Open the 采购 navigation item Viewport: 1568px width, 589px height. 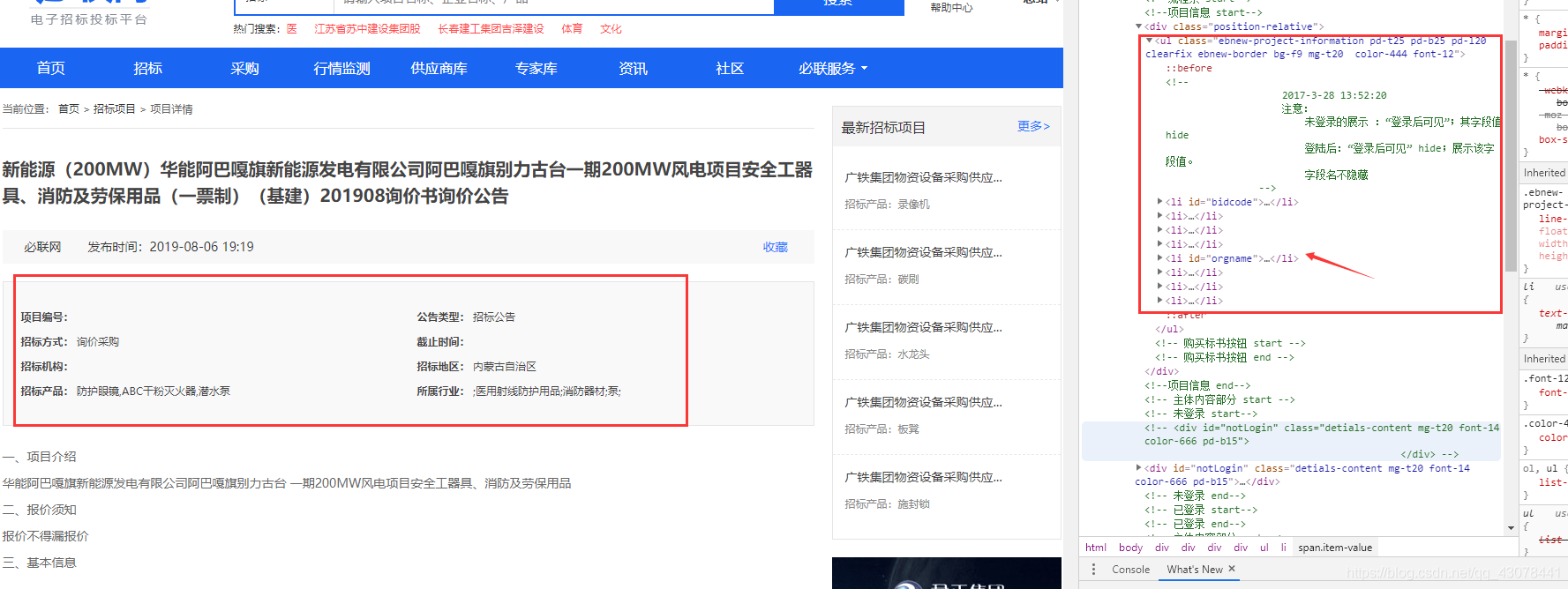click(244, 68)
